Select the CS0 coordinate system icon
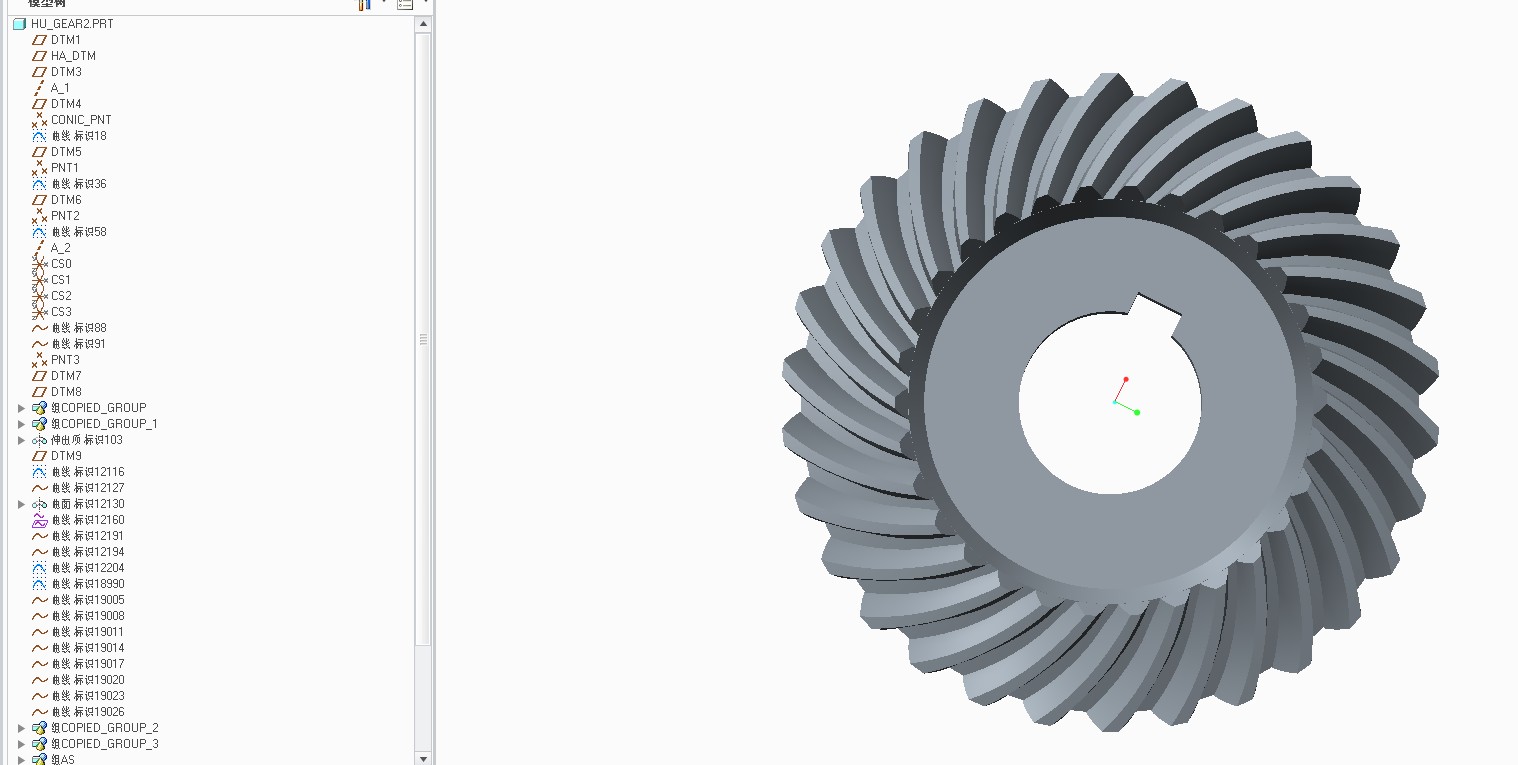Image resolution: width=1518 pixels, height=765 pixels. coord(40,264)
